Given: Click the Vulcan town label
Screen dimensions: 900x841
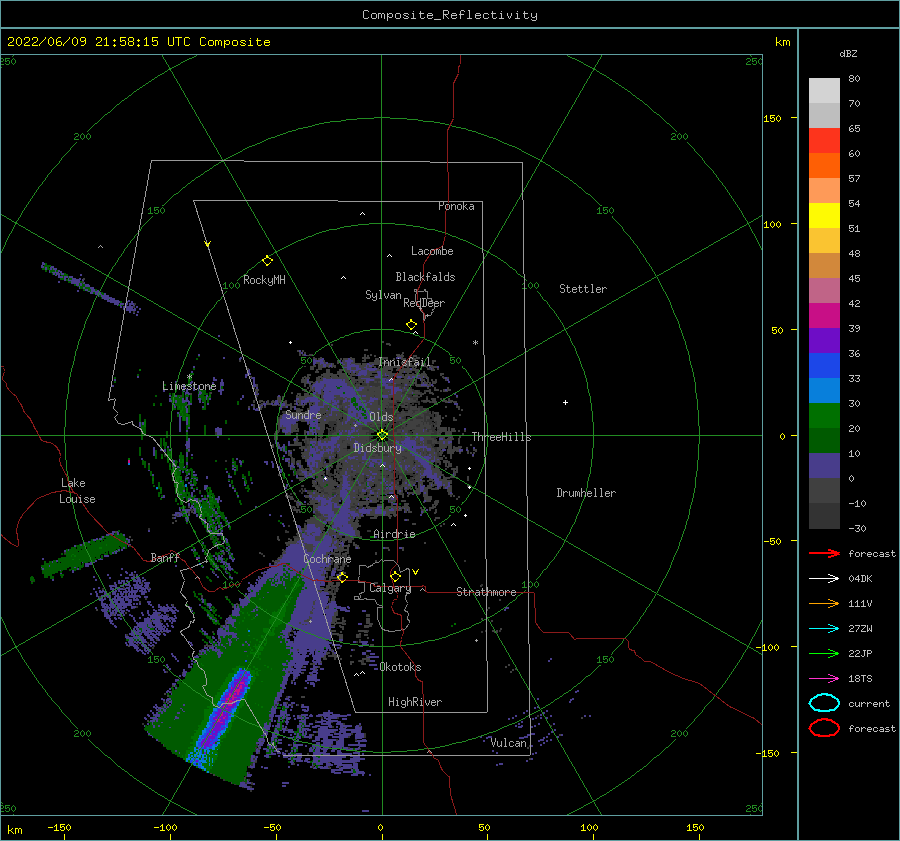Looking at the screenshot, I should tap(509, 743).
